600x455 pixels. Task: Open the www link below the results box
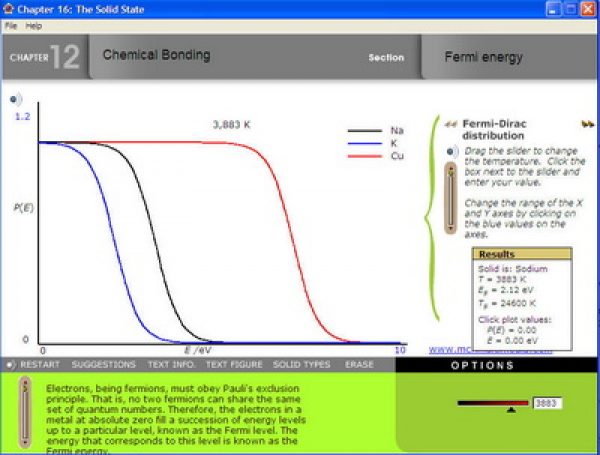click(451, 350)
